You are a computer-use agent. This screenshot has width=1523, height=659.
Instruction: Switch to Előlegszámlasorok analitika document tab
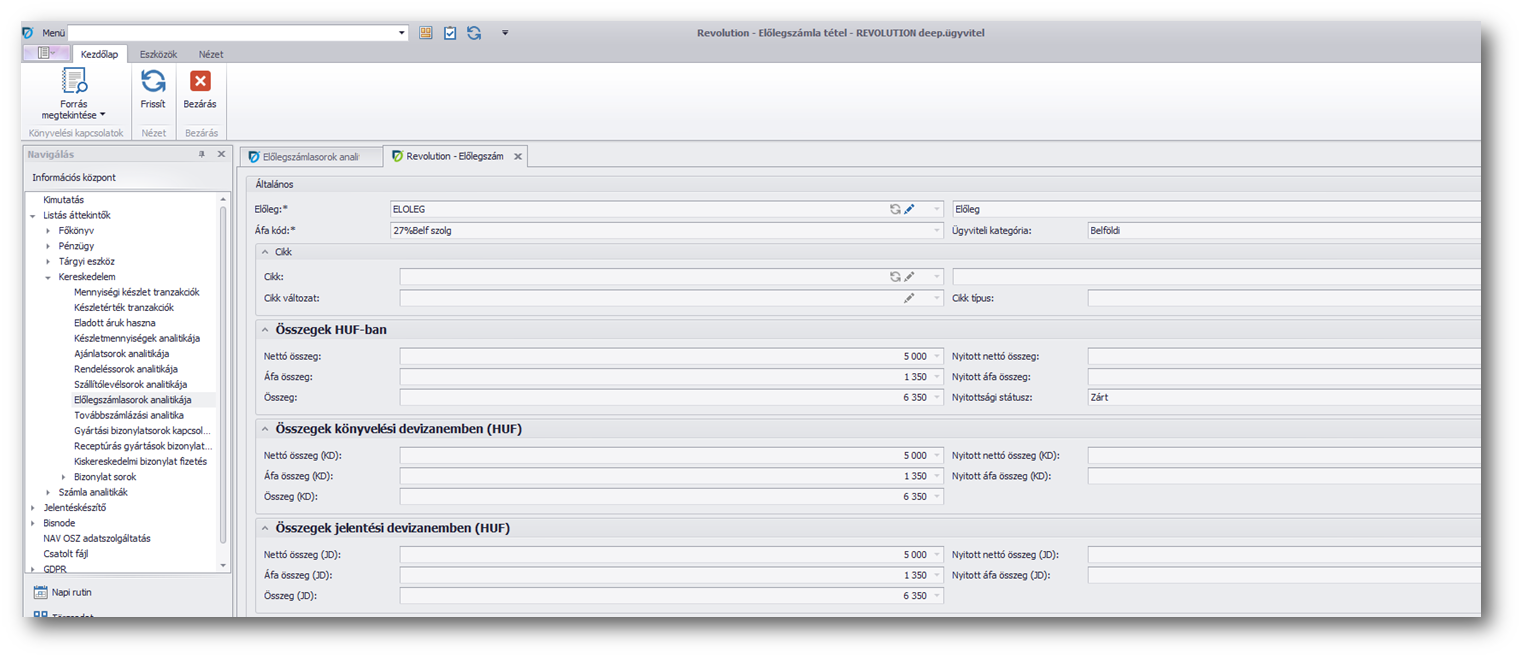click(x=309, y=157)
